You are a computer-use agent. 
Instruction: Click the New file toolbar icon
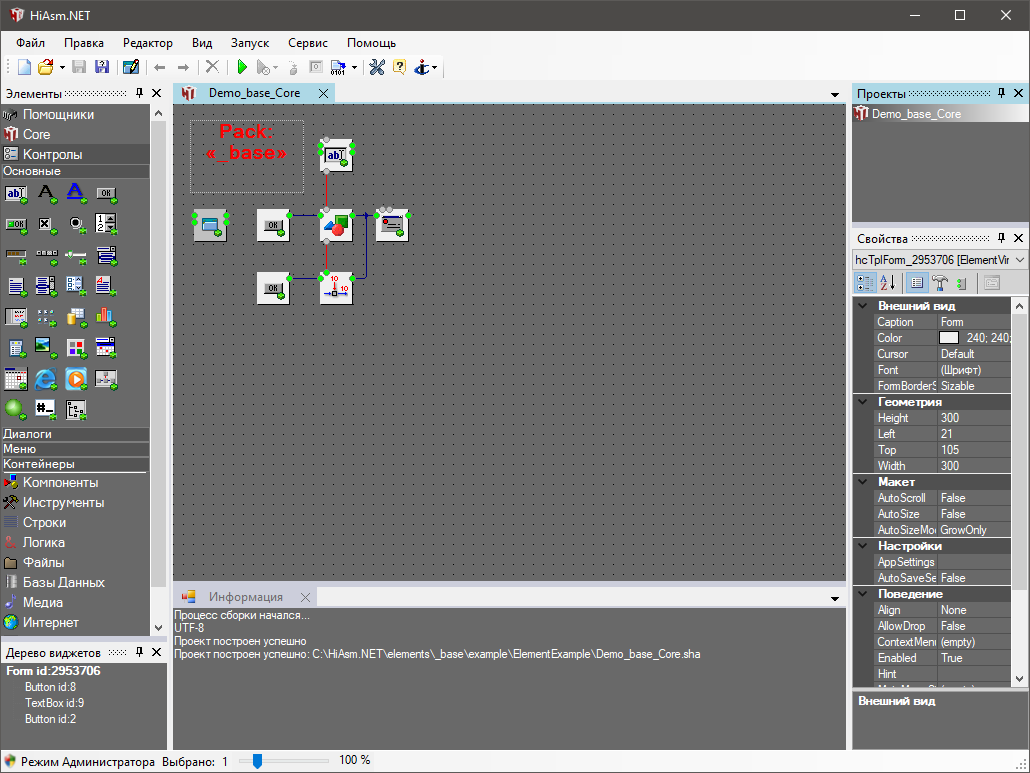(x=24, y=68)
